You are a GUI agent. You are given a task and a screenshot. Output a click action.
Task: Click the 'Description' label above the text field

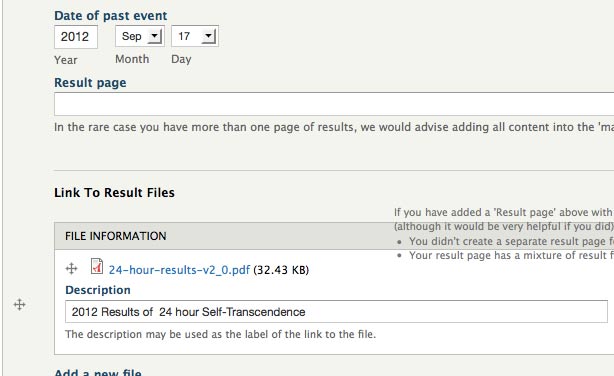tap(98, 290)
